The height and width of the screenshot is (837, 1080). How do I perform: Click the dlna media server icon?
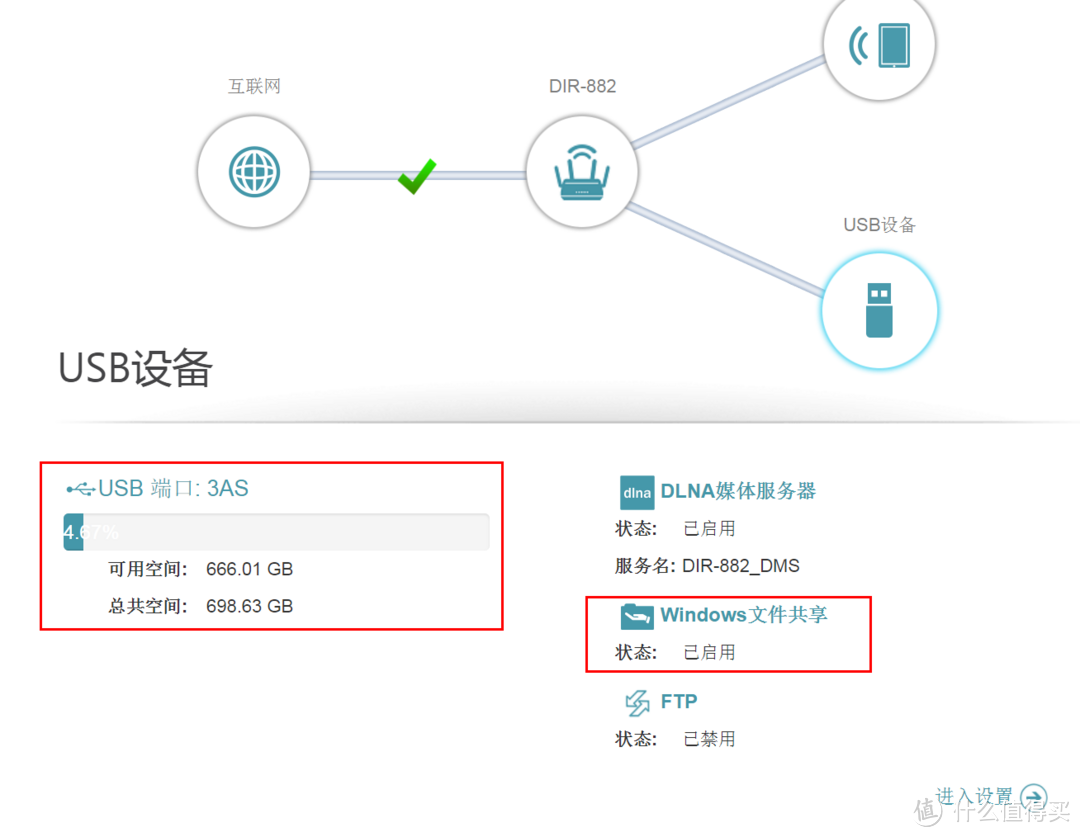click(x=636, y=492)
